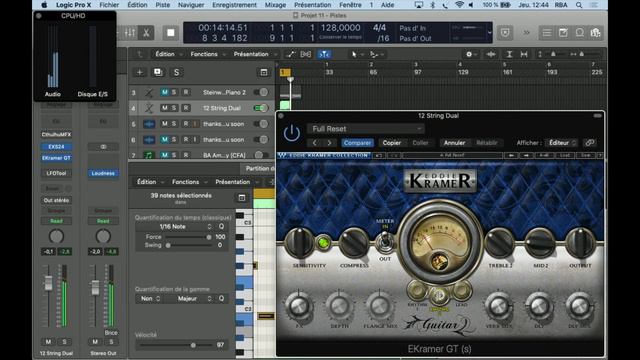Open the media browser icon
The image size is (640, 360).
pyautogui.click(x=596, y=33)
